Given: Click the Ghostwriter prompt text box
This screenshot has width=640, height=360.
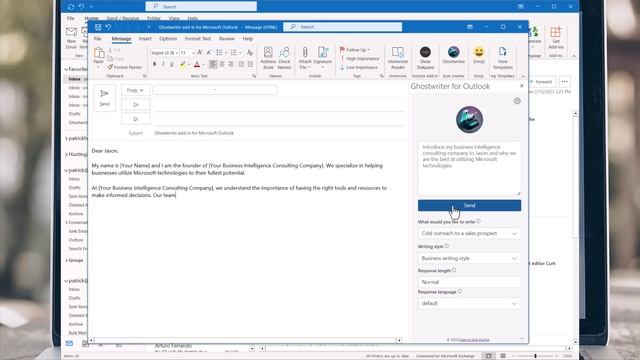Looking at the screenshot, I should 469,168.
